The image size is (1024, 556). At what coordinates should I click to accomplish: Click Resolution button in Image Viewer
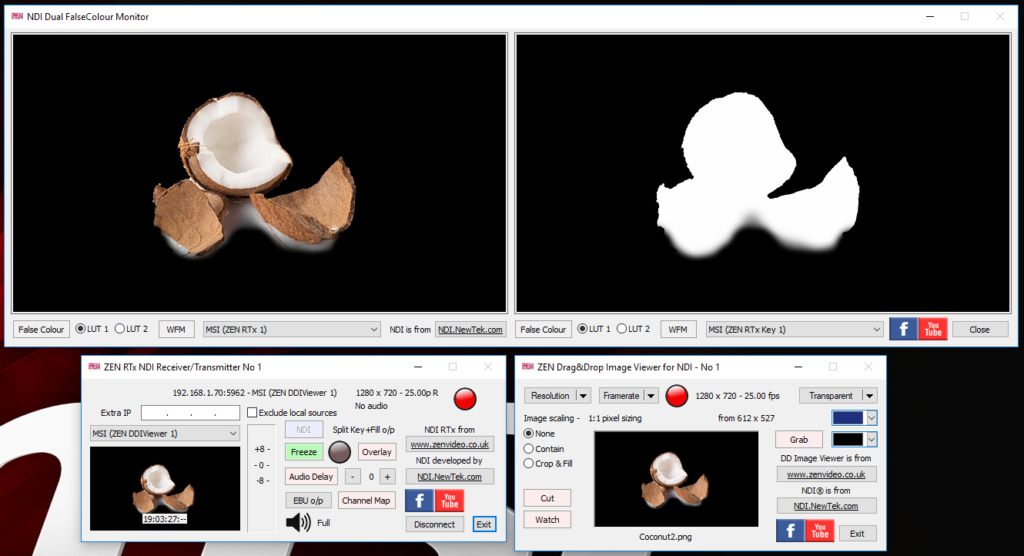[551, 396]
